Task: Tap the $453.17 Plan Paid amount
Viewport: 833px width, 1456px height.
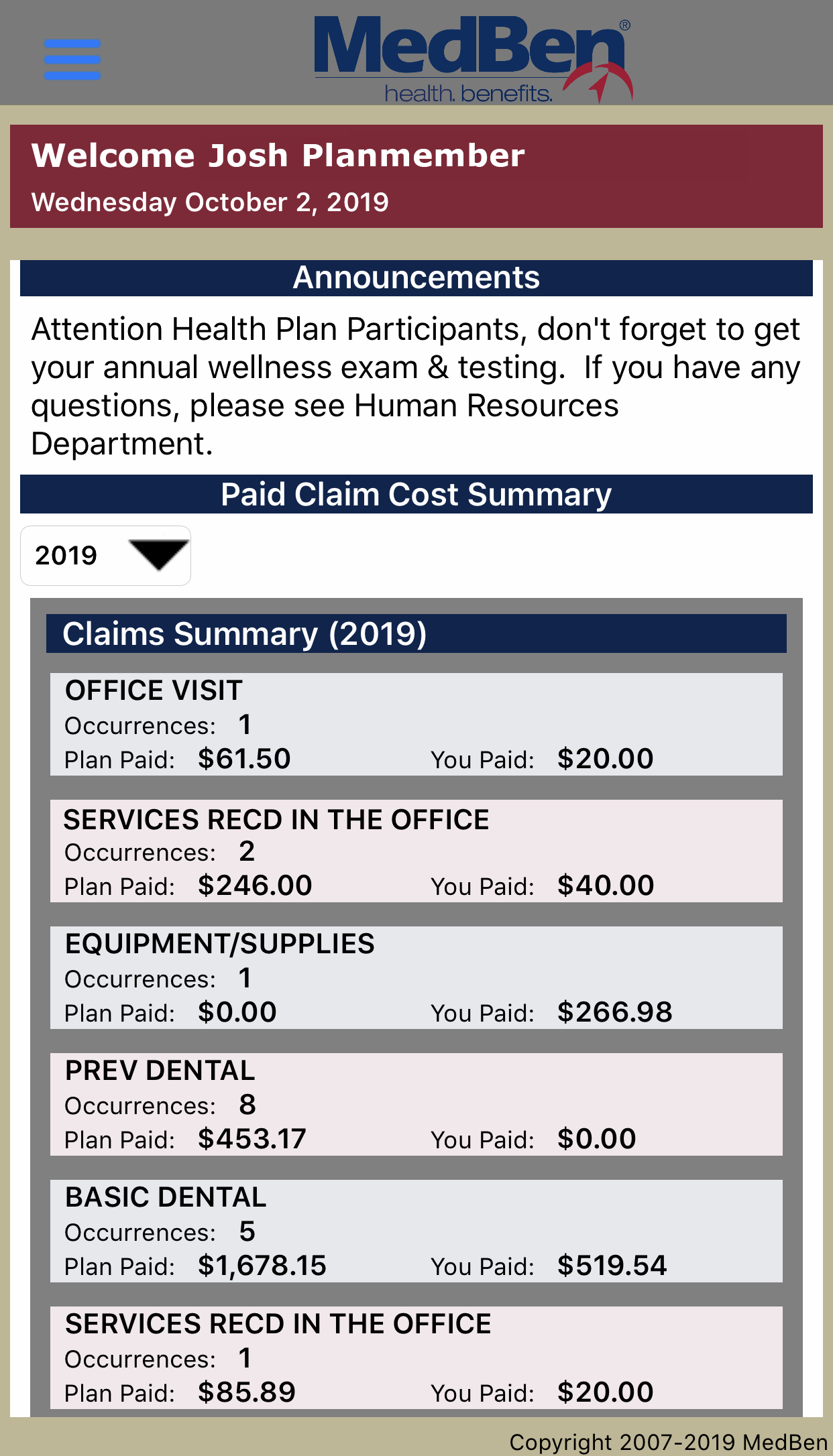Action: [x=252, y=1139]
